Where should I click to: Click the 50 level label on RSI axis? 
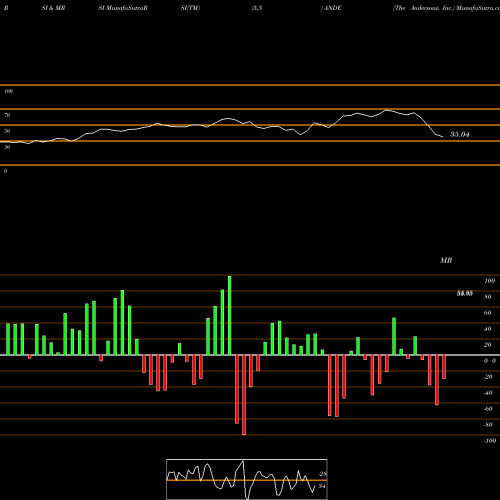pyautogui.click(x=7, y=131)
